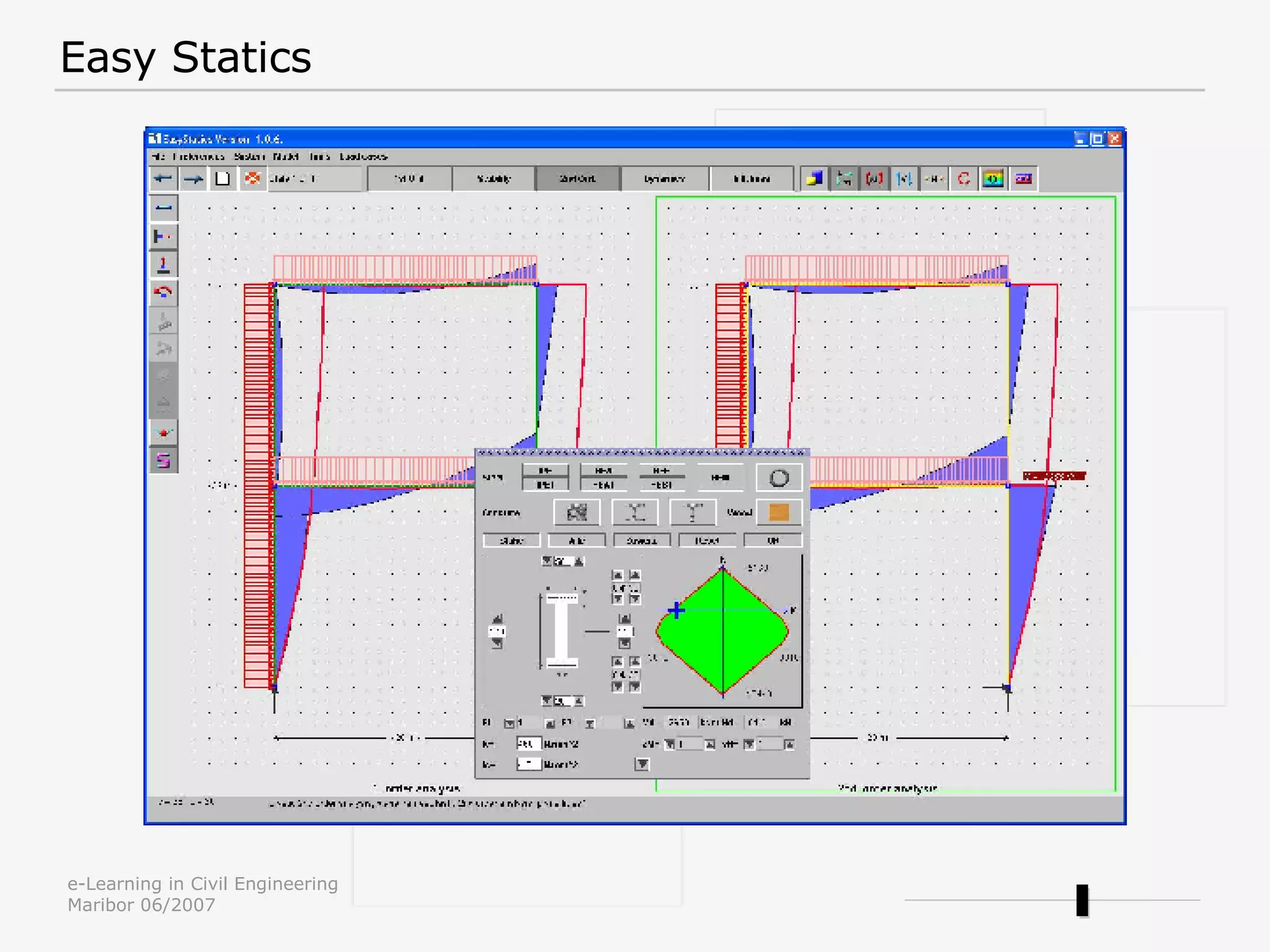Select the red node point tool
The image size is (1270, 952).
tap(164, 433)
